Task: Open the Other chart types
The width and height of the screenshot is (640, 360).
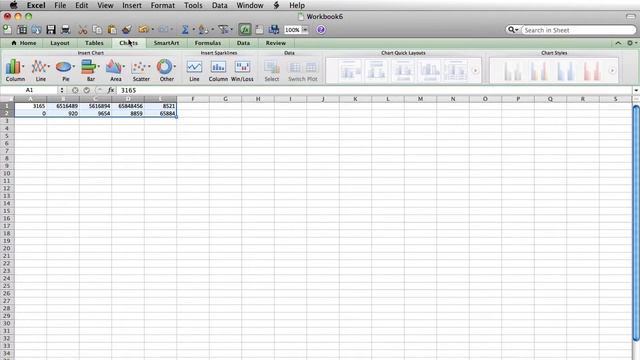Action: [x=167, y=70]
